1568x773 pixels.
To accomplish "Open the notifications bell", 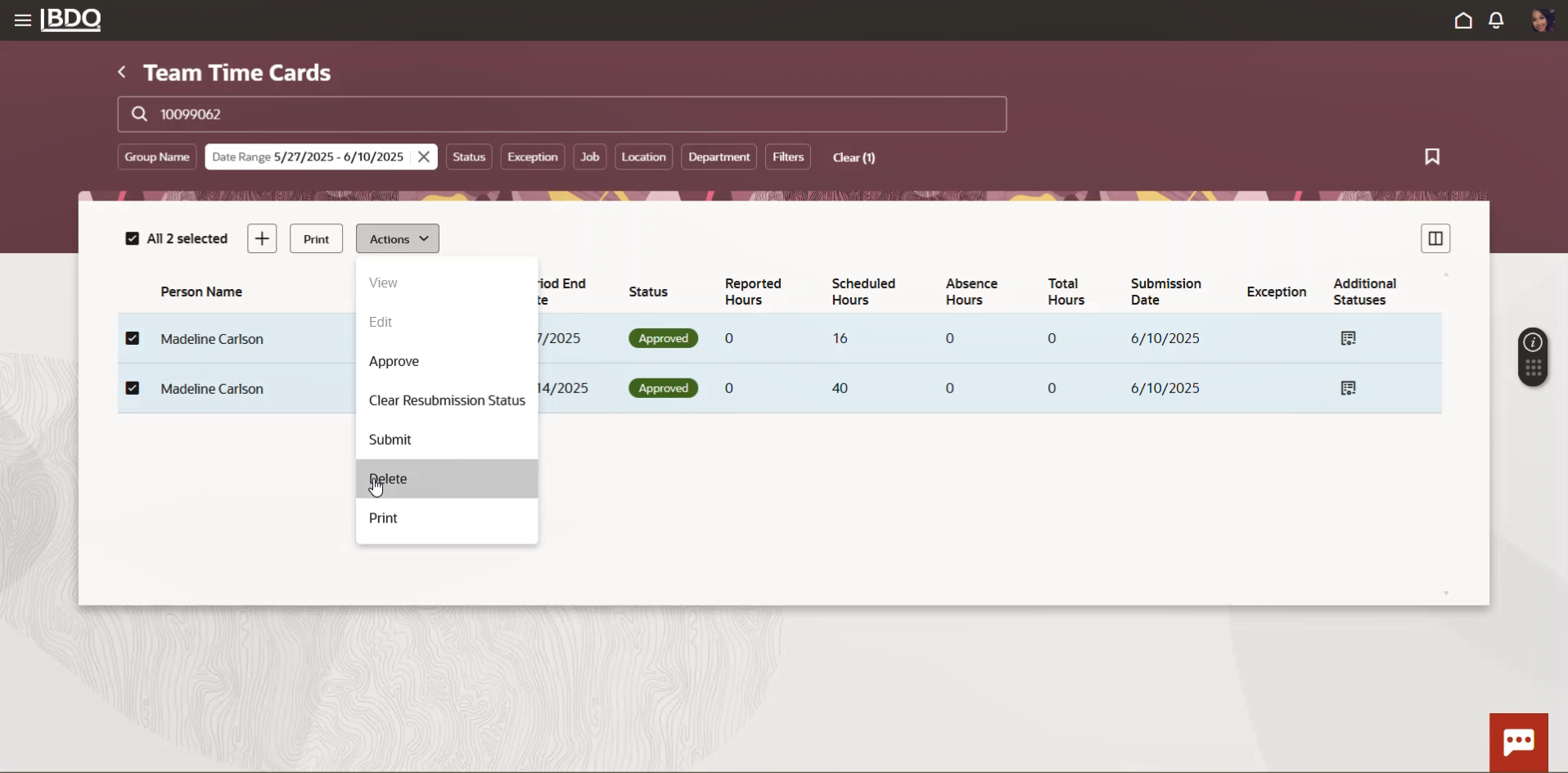I will (x=1496, y=20).
